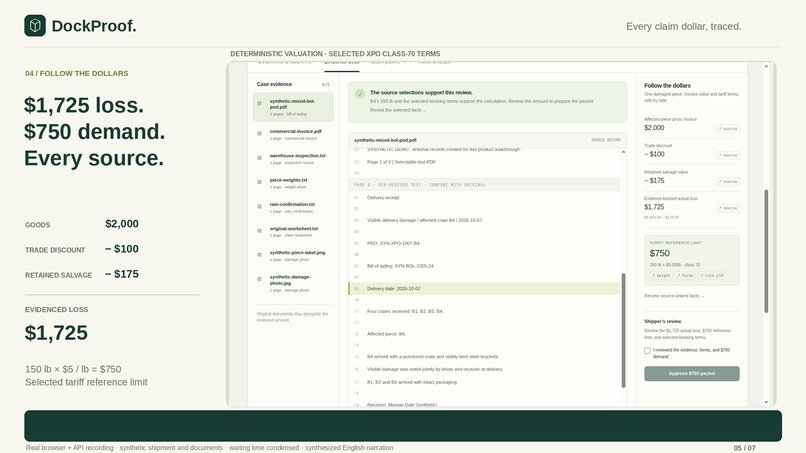The image size is (806, 453).
Task: Click the weight chip under tariff limit
Action: click(661, 276)
